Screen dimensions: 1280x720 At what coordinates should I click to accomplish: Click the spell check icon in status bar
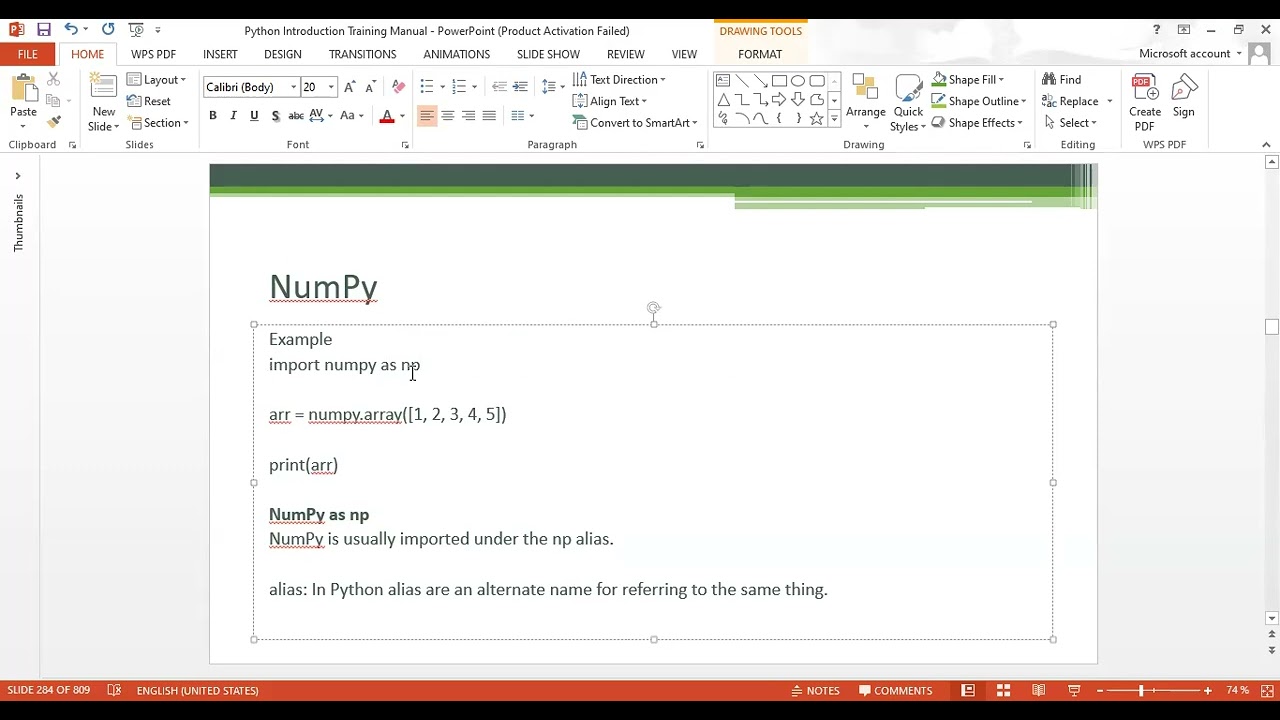click(114, 690)
